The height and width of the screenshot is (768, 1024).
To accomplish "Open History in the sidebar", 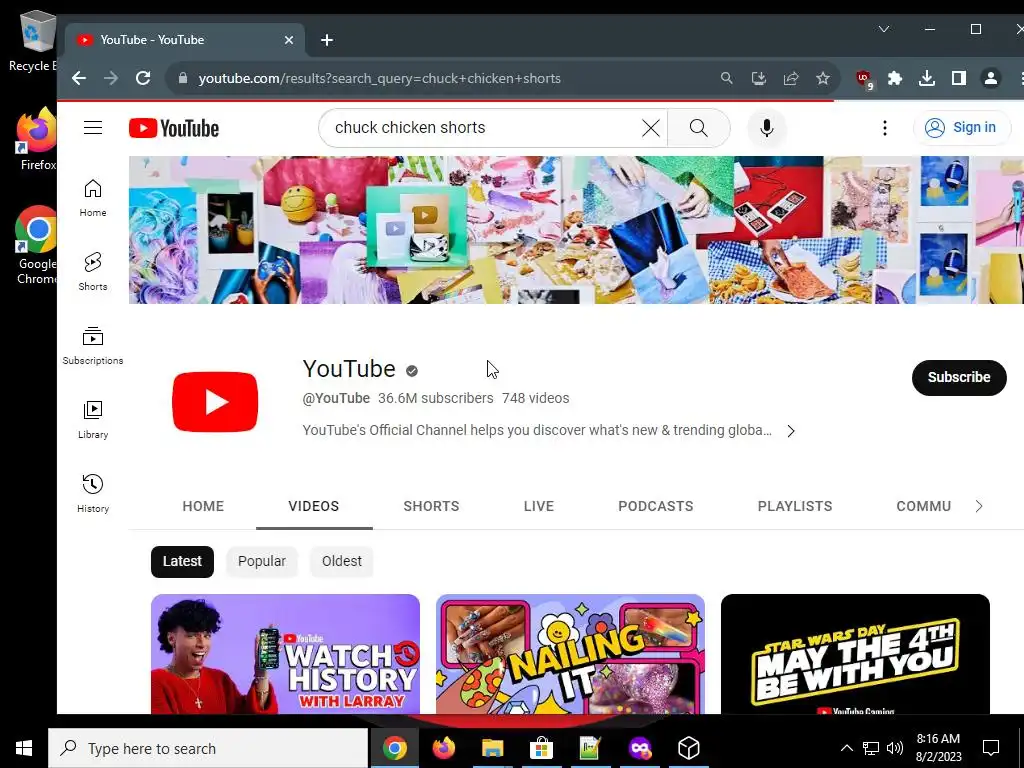I will pyautogui.click(x=93, y=494).
